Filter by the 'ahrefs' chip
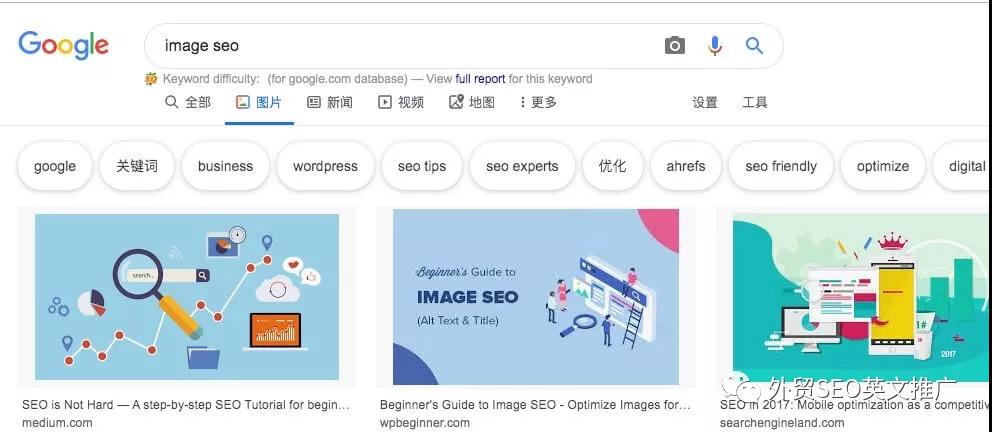This screenshot has height=432, width=992. [686, 166]
